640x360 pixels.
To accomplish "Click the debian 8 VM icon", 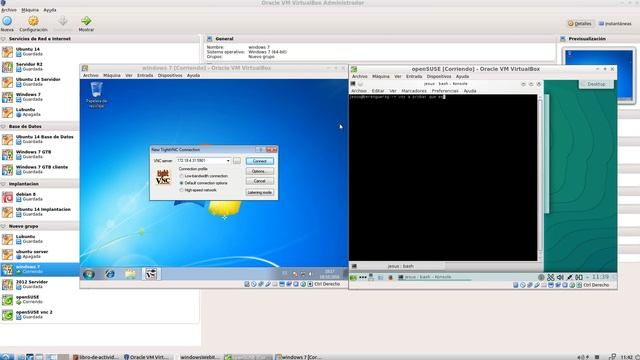I will pyautogui.click(x=7, y=197).
